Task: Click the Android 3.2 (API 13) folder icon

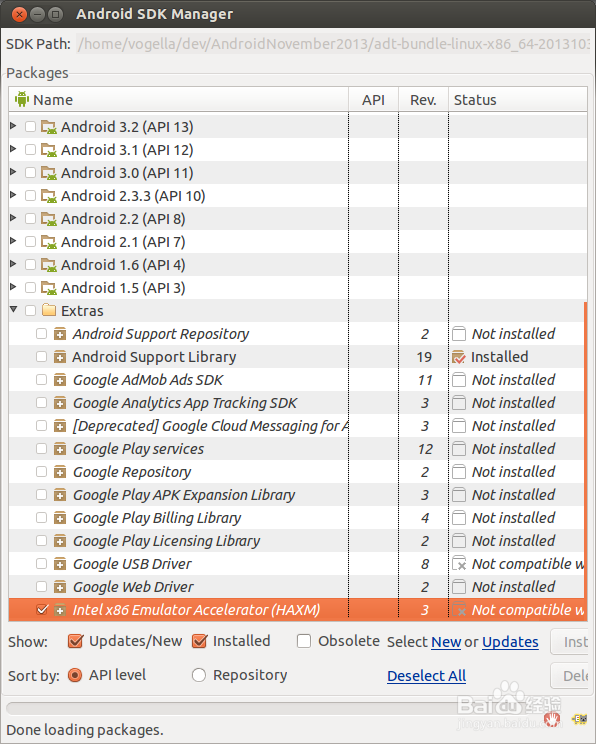Action: tap(49, 127)
